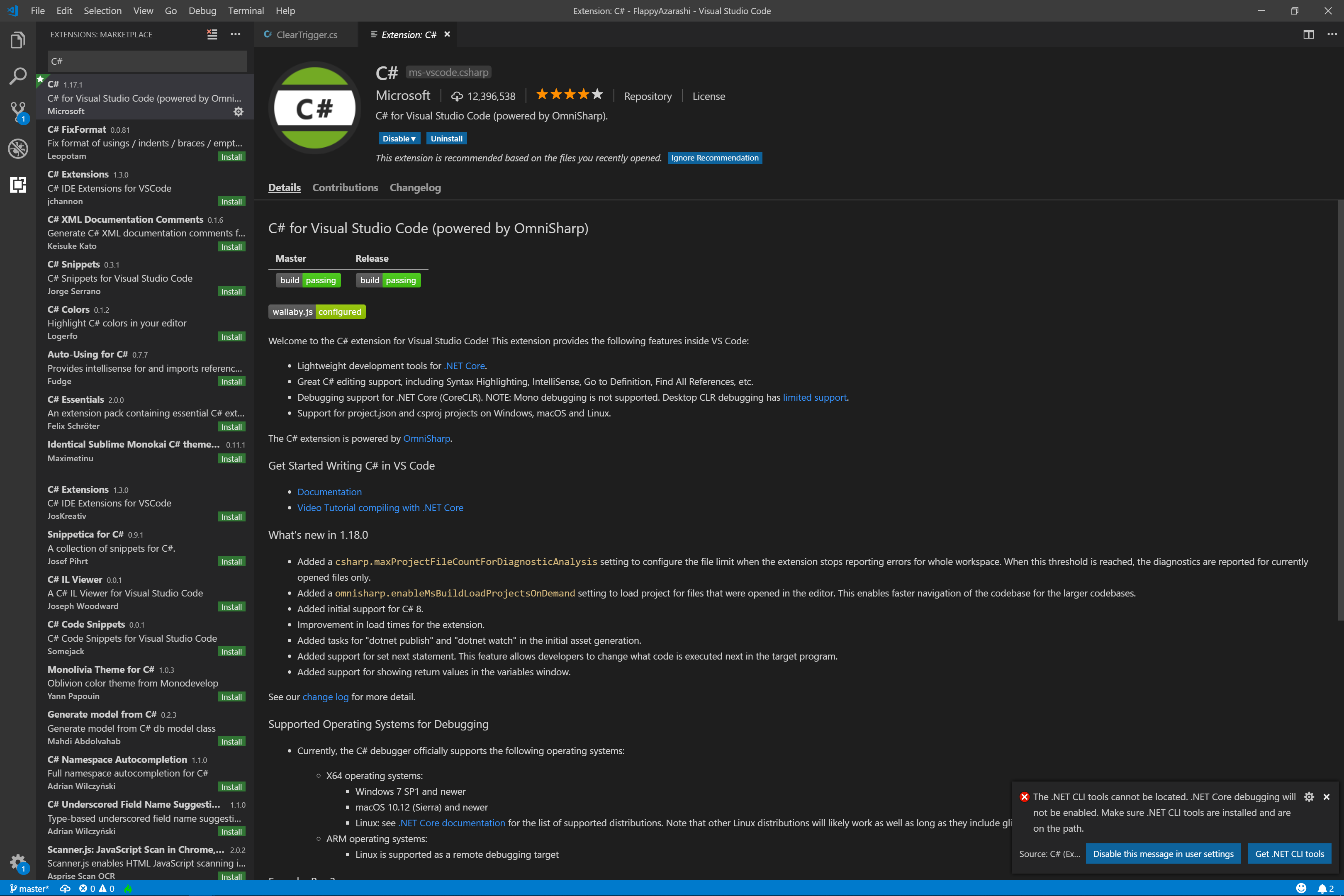Click the extensions search input field

pos(147,61)
